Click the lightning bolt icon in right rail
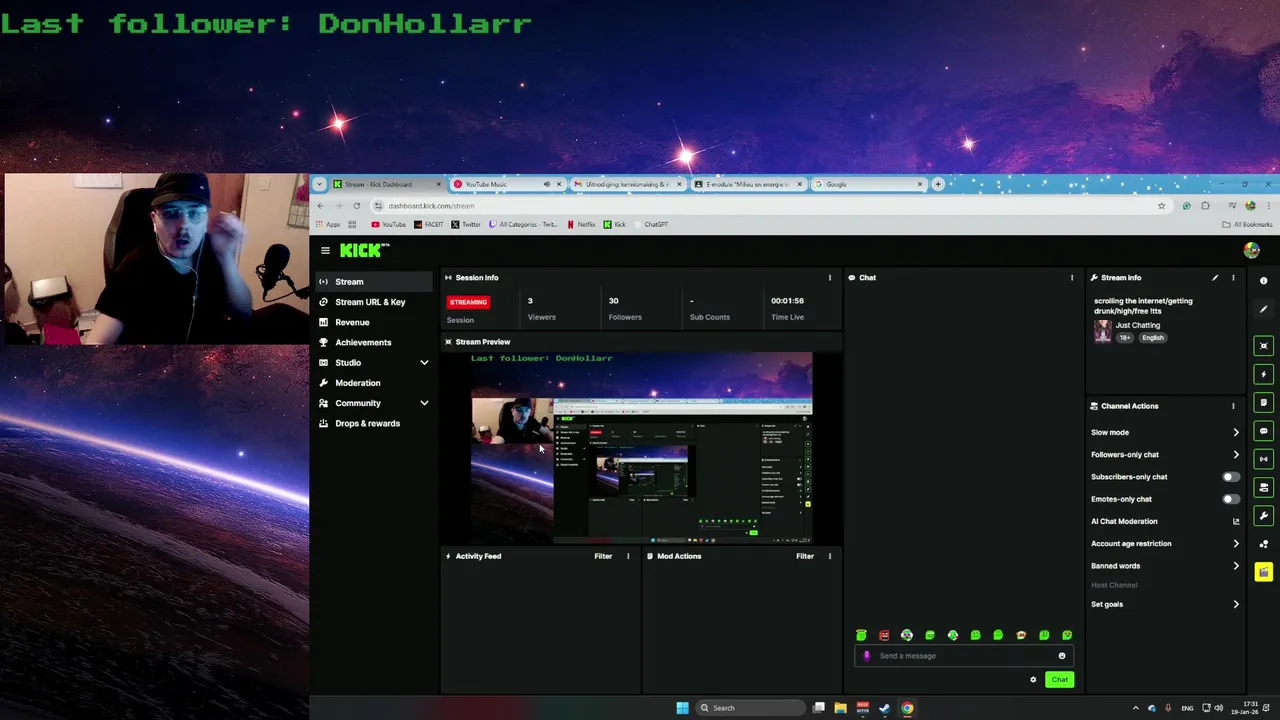The width and height of the screenshot is (1280, 720). click(1264, 374)
